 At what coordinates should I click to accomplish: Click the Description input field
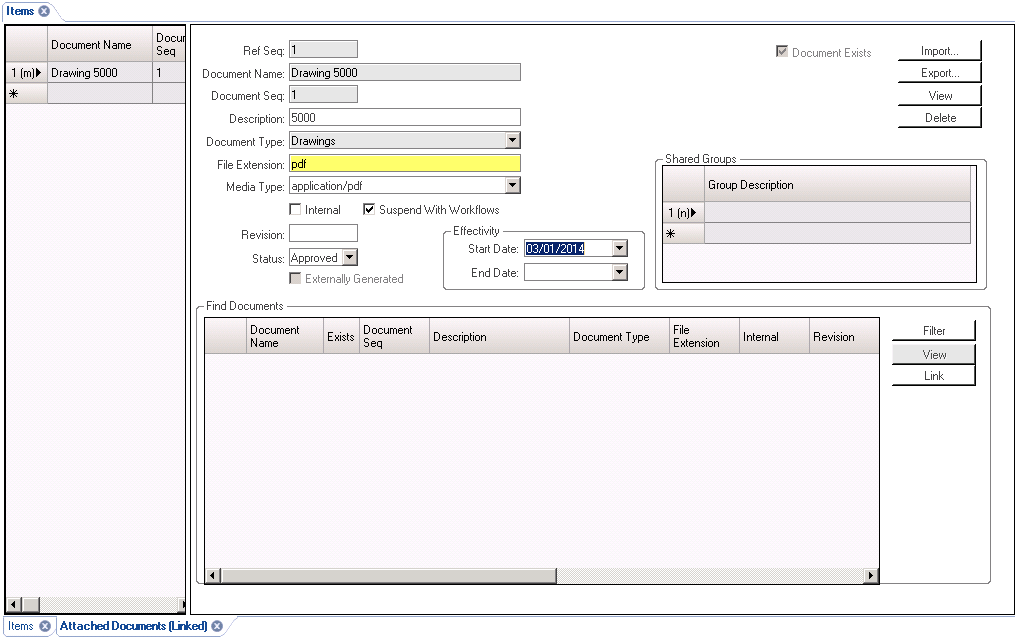tap(404, 117)
